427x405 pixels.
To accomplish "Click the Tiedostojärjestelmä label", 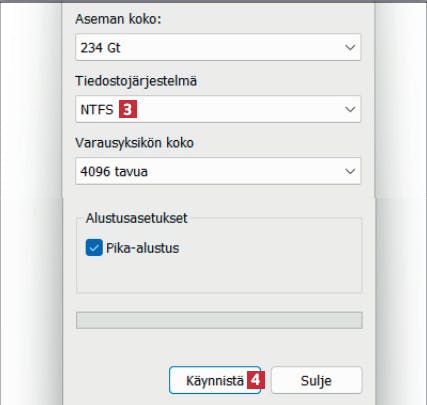I will click(136, 82).
